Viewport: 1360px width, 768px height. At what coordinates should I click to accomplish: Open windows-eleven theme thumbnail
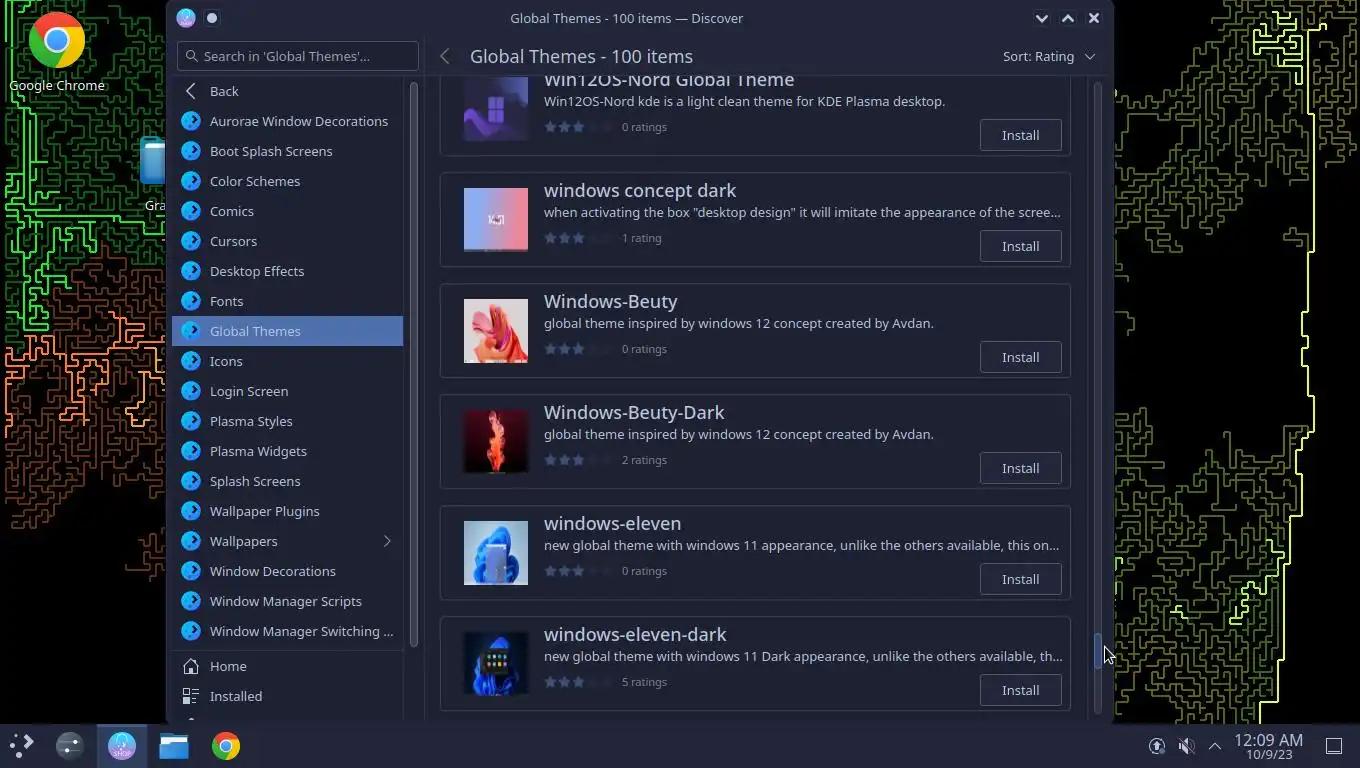(x=496, y=552)
